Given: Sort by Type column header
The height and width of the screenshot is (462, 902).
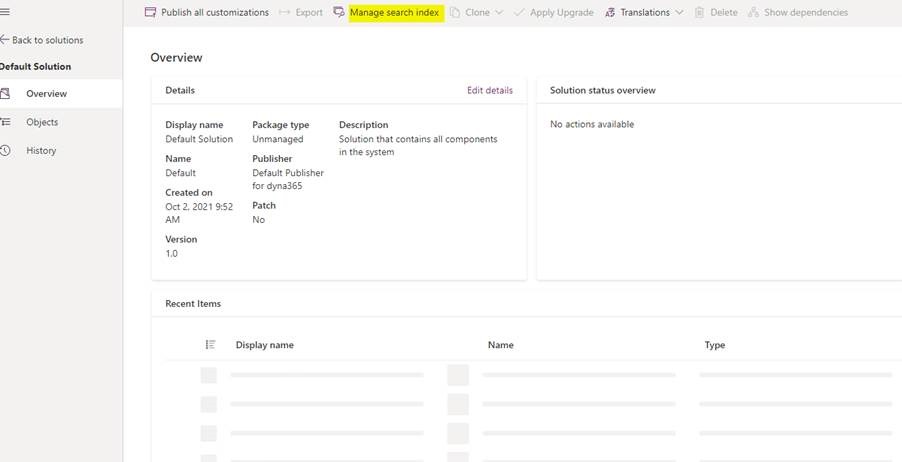Looking at the screenshot, I should (714, 345).
